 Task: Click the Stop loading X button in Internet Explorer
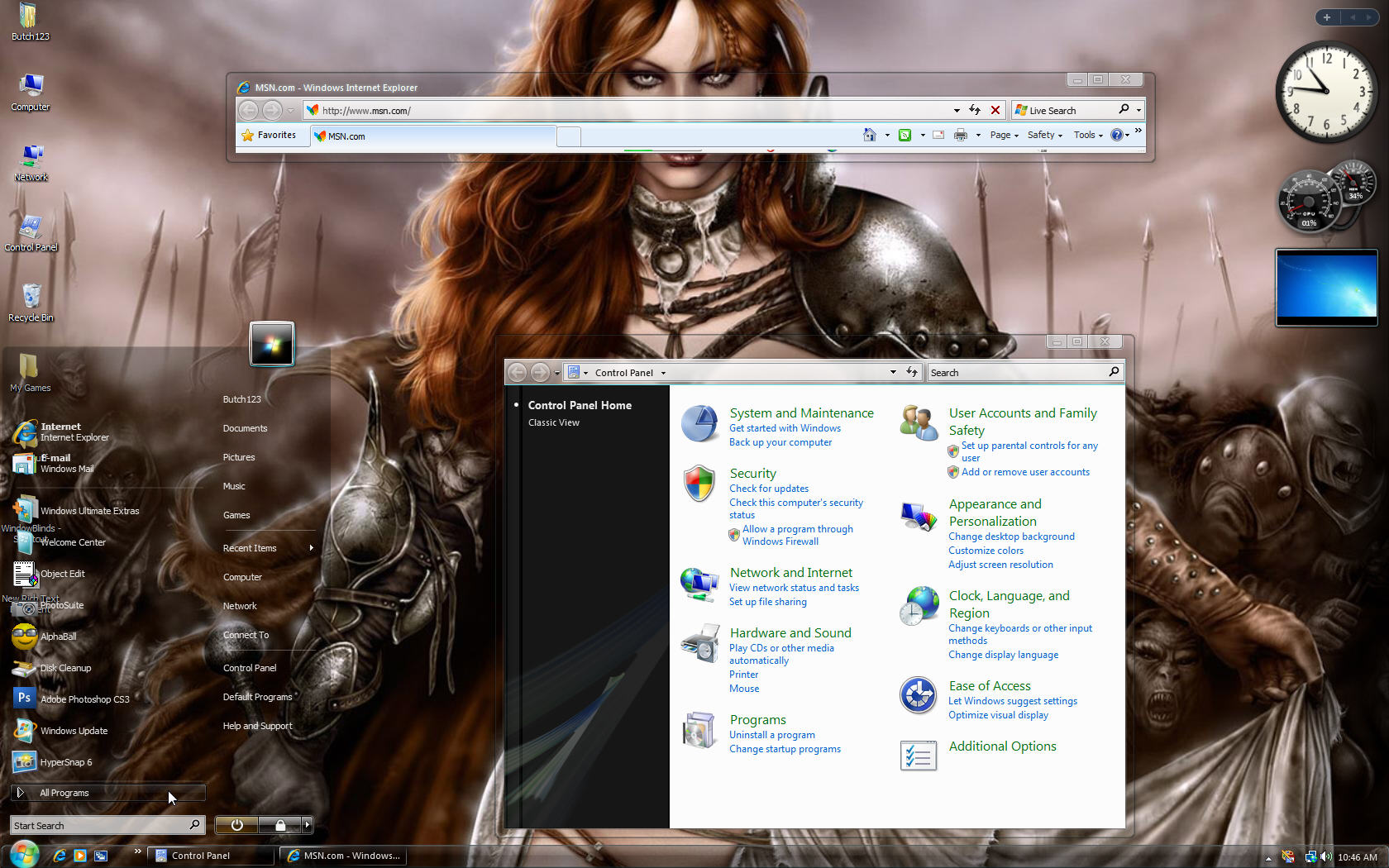[x=995, y=110]
